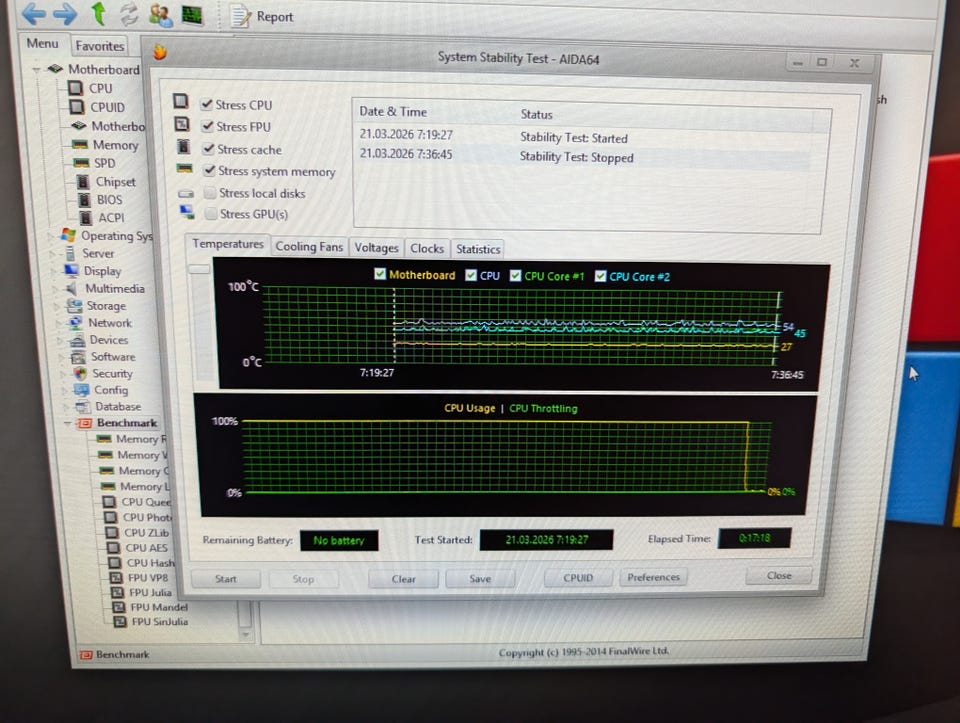Select the Database tree icon
The height and width of the screenshot is (723, 960).
[83, 406]
